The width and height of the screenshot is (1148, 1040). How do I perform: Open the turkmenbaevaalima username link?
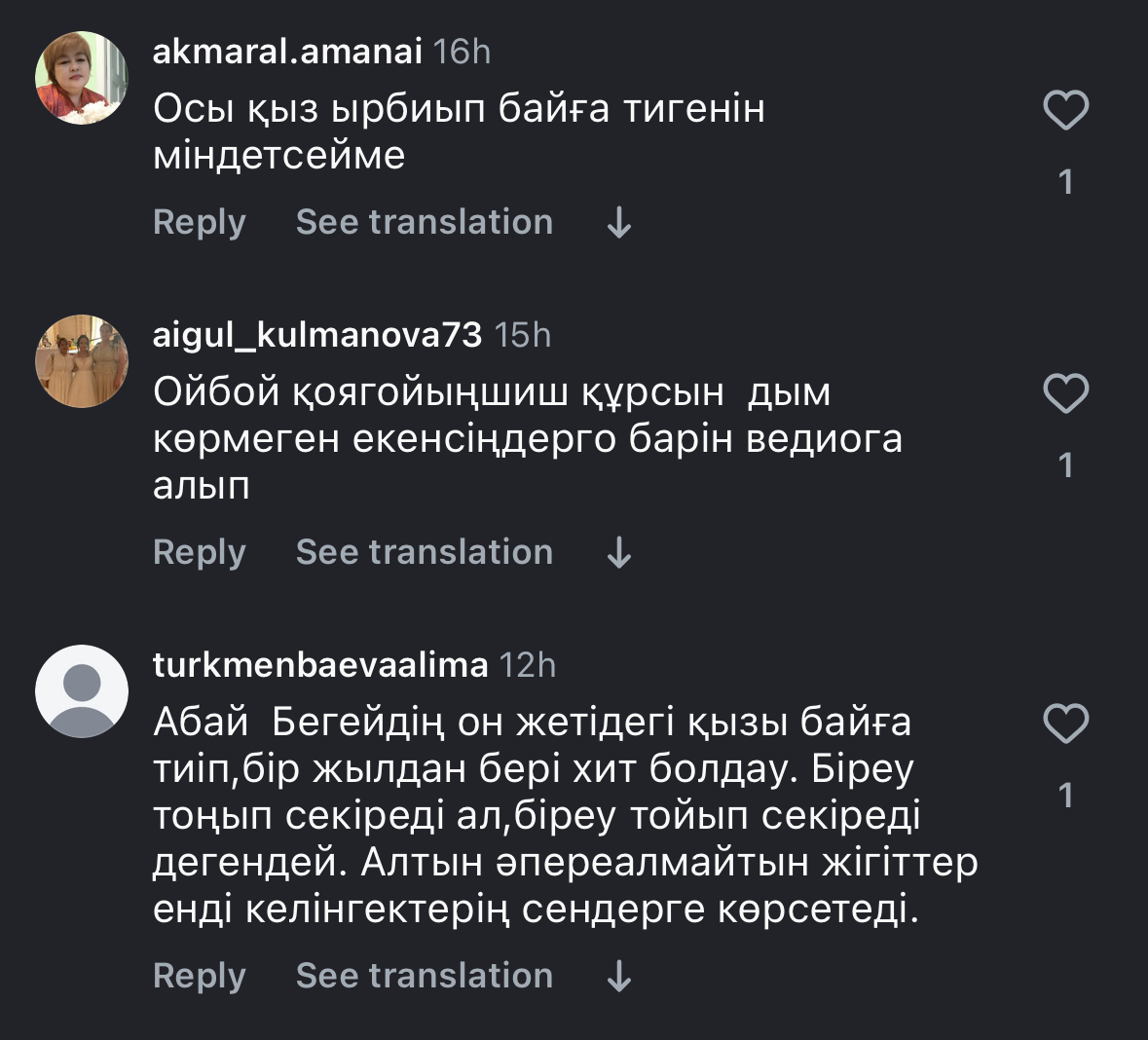pyautogui.click(x=320, y=665)
